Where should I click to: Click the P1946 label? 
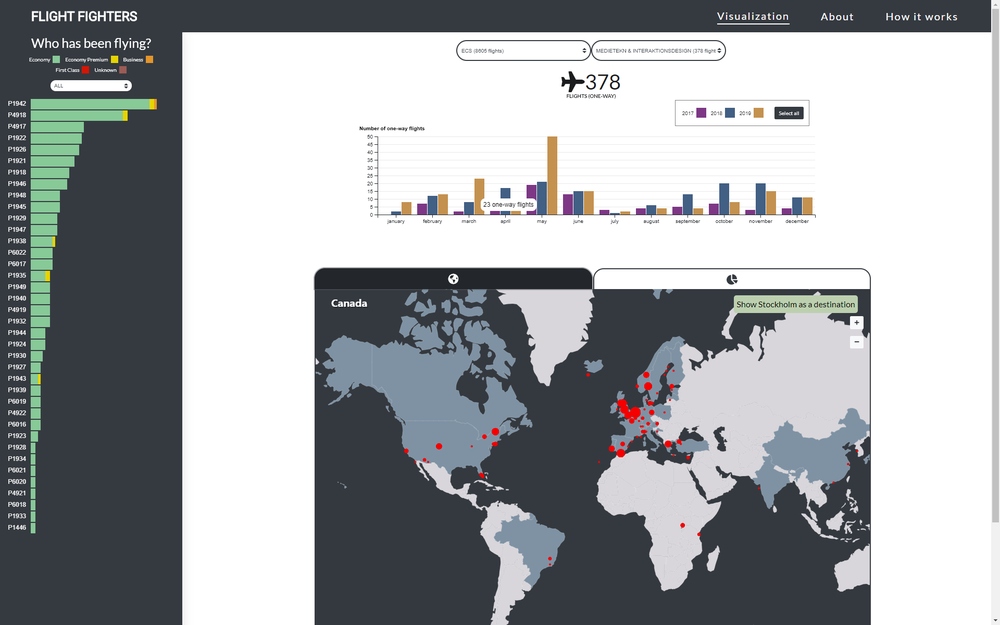tap(17, 184)
